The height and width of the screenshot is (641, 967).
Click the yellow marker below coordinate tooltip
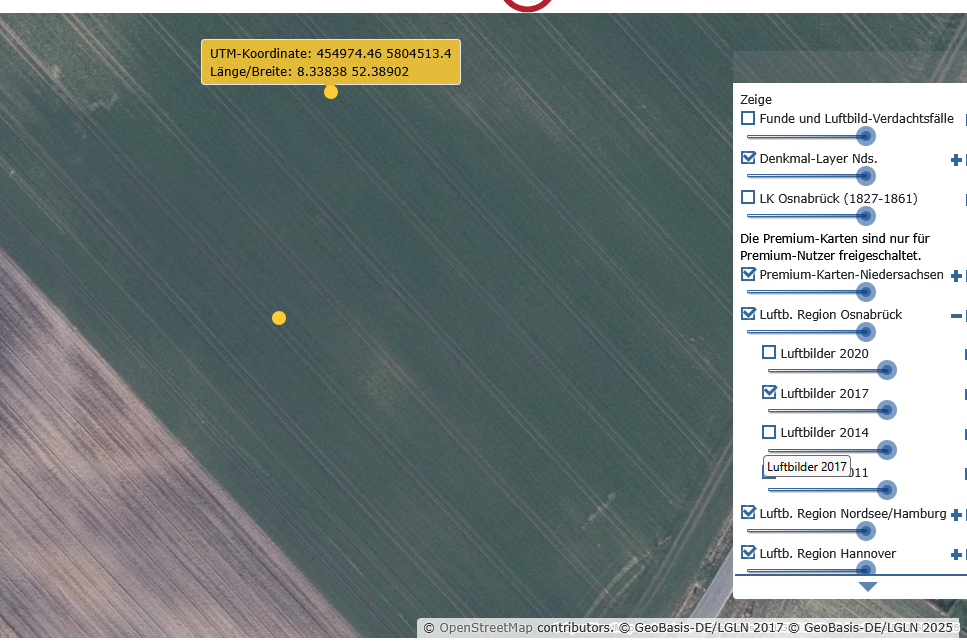pyautogui.click(x=331, y=92)
